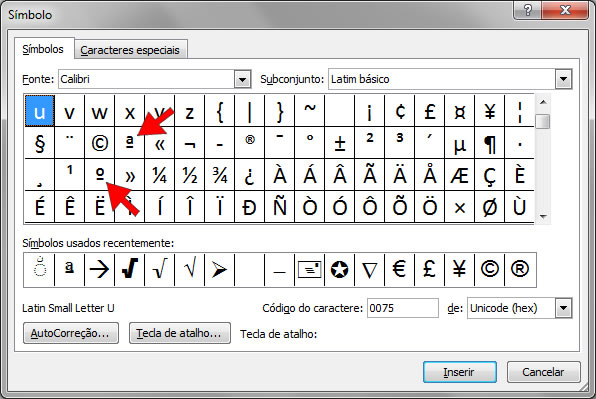Select the letter Ð eth character

point(250,207)
